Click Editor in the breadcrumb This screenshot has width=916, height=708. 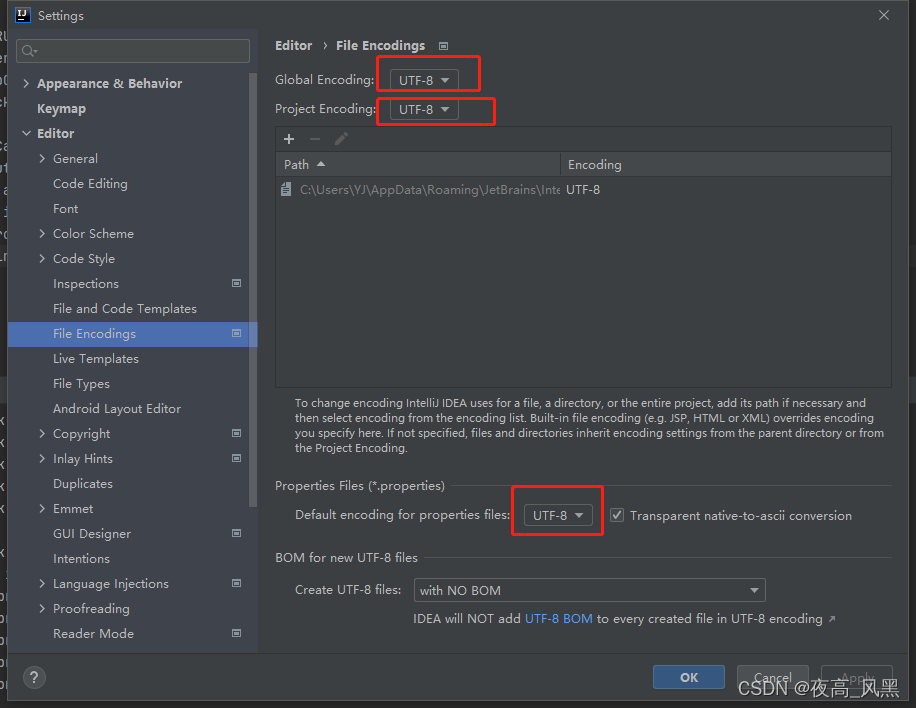293,46
